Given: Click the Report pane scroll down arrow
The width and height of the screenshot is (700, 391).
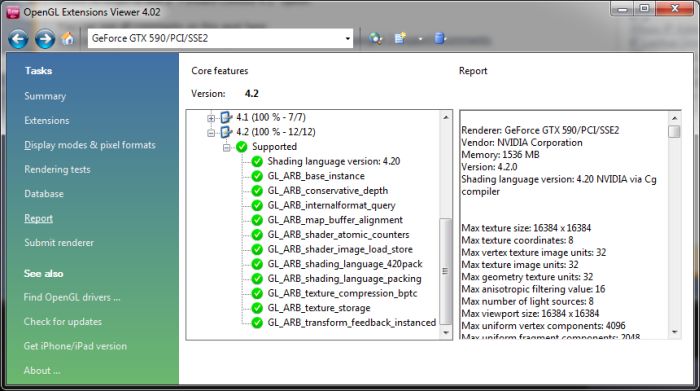Looking at the screenshot, I should point(675,332).
